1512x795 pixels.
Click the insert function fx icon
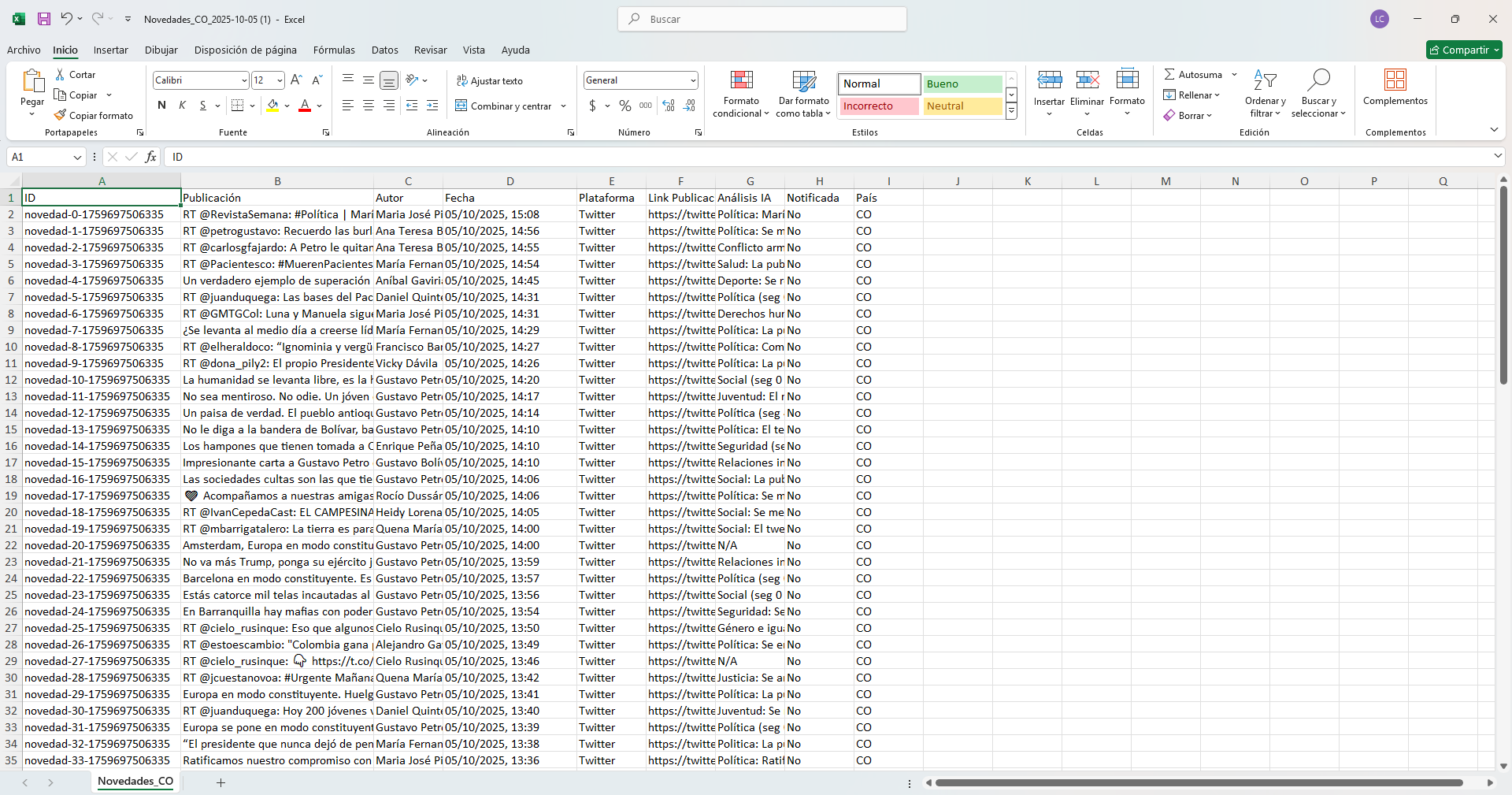click(150, 157)
